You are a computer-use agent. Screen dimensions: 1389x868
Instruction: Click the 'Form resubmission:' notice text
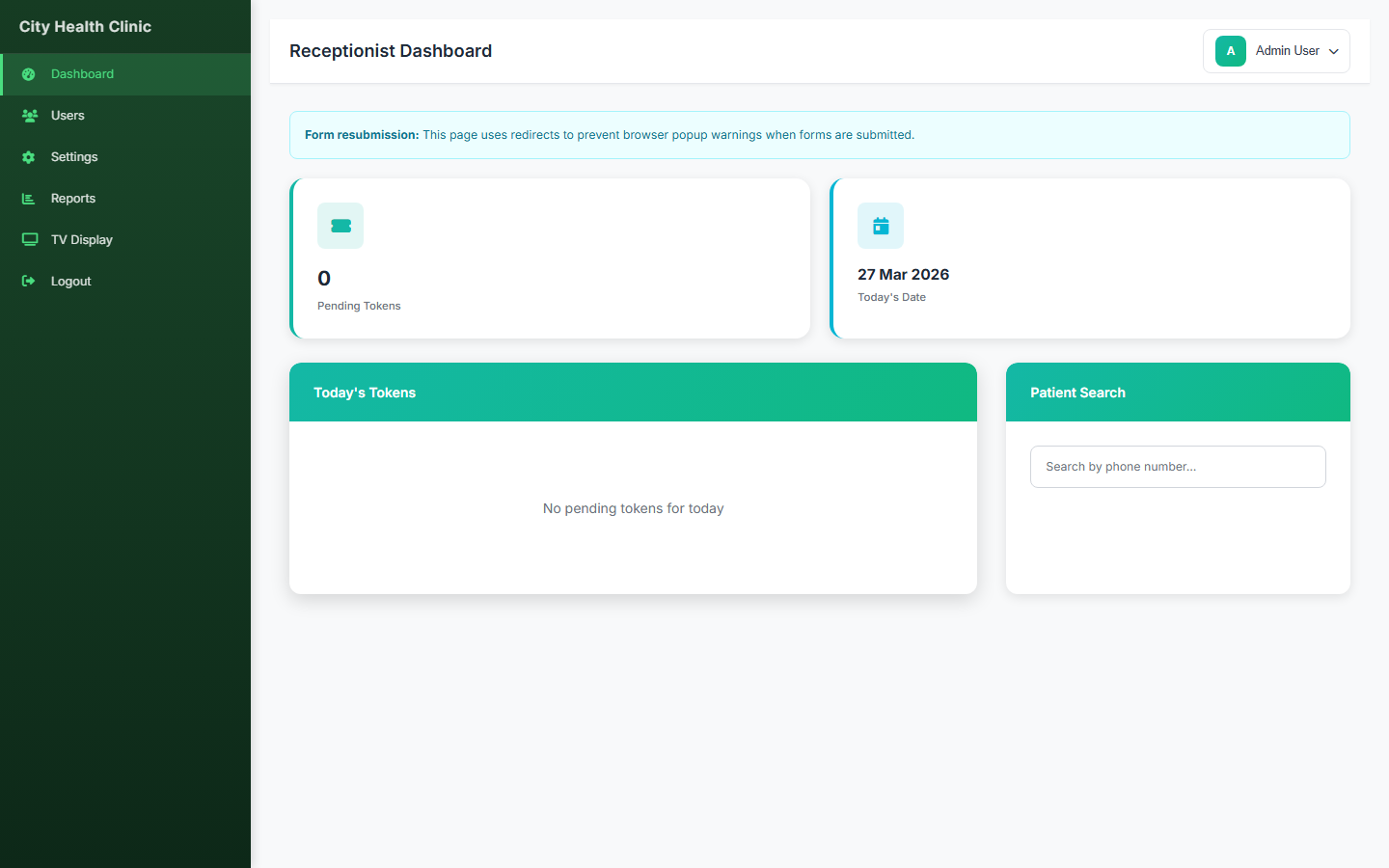tap(362, 135)
